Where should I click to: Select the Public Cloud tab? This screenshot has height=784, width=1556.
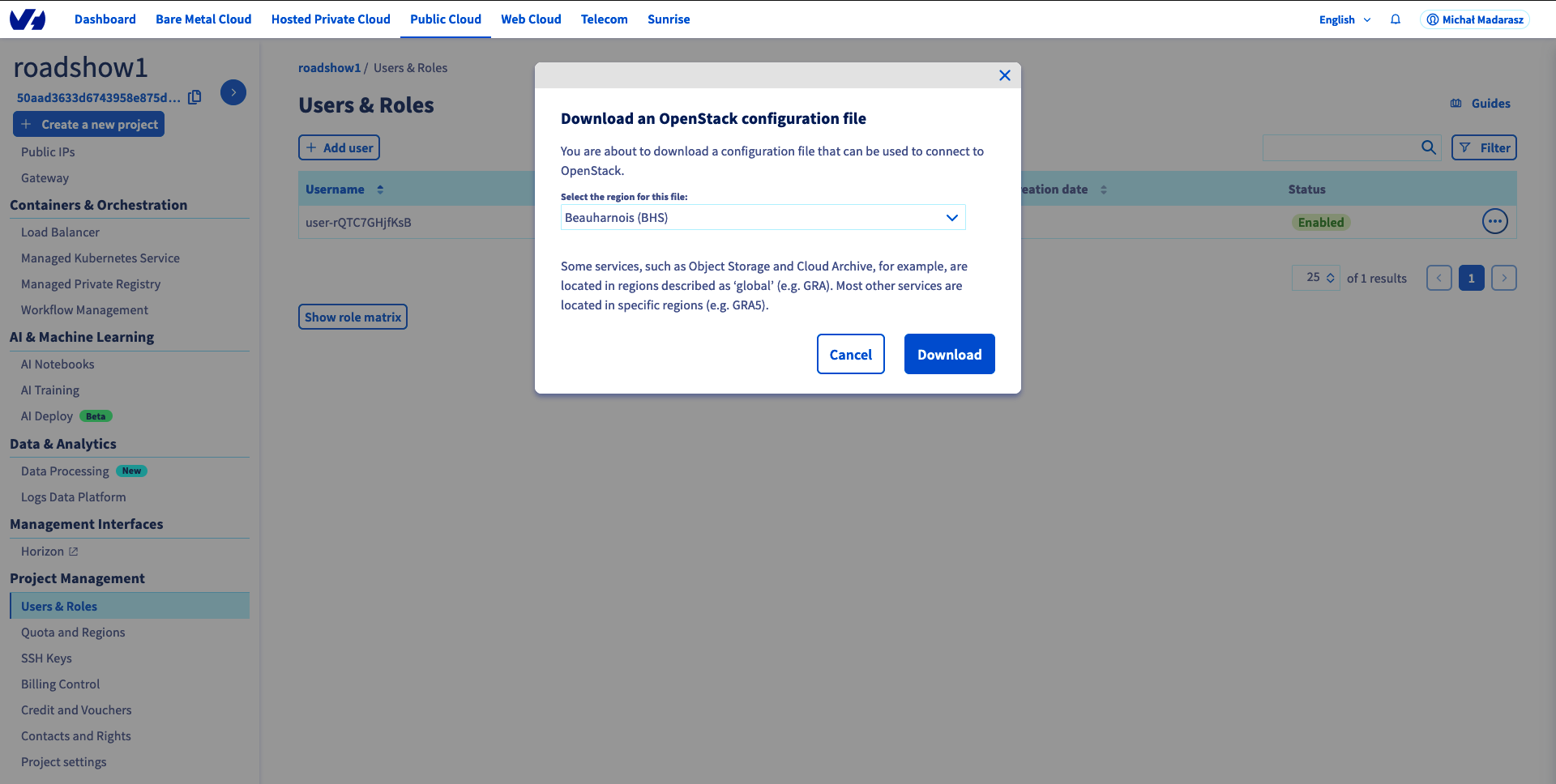pos(446,19)
